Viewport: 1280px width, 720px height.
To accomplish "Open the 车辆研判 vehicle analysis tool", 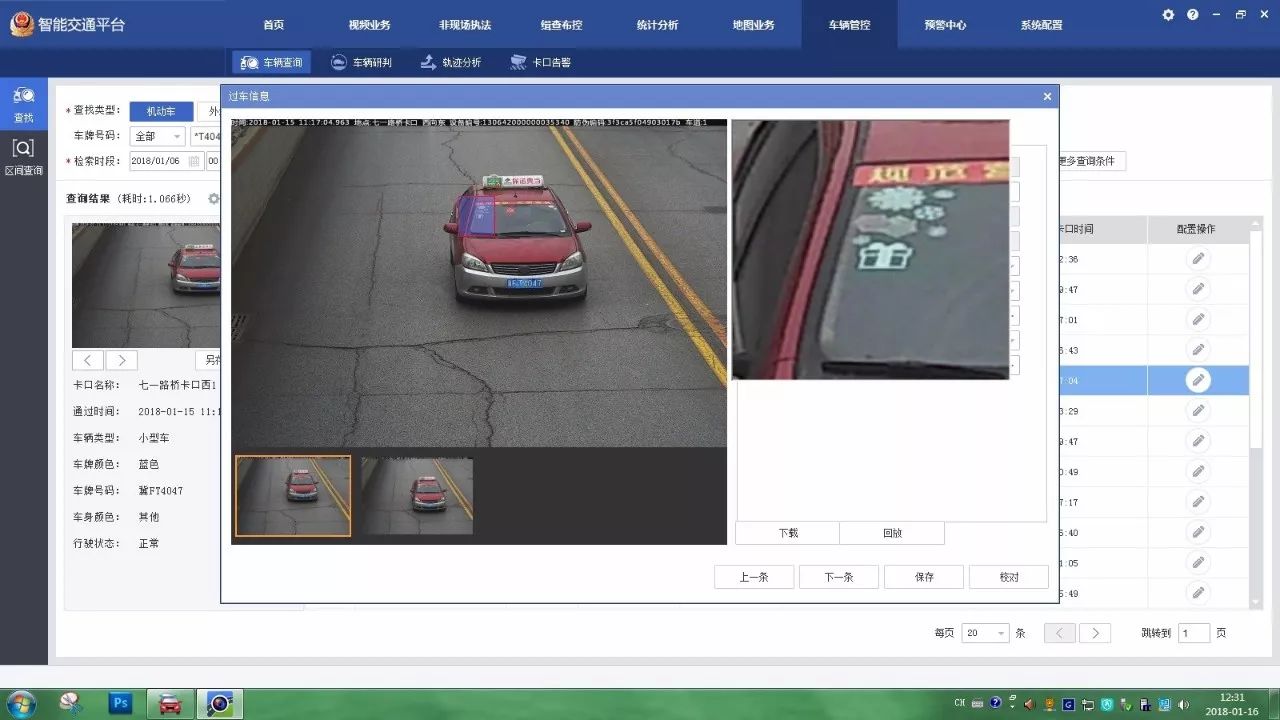I will [x=361, y=62].
